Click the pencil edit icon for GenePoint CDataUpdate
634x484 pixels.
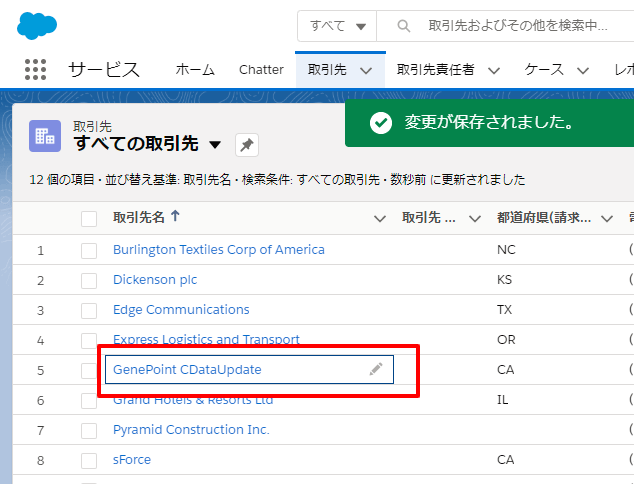point(376,369)
